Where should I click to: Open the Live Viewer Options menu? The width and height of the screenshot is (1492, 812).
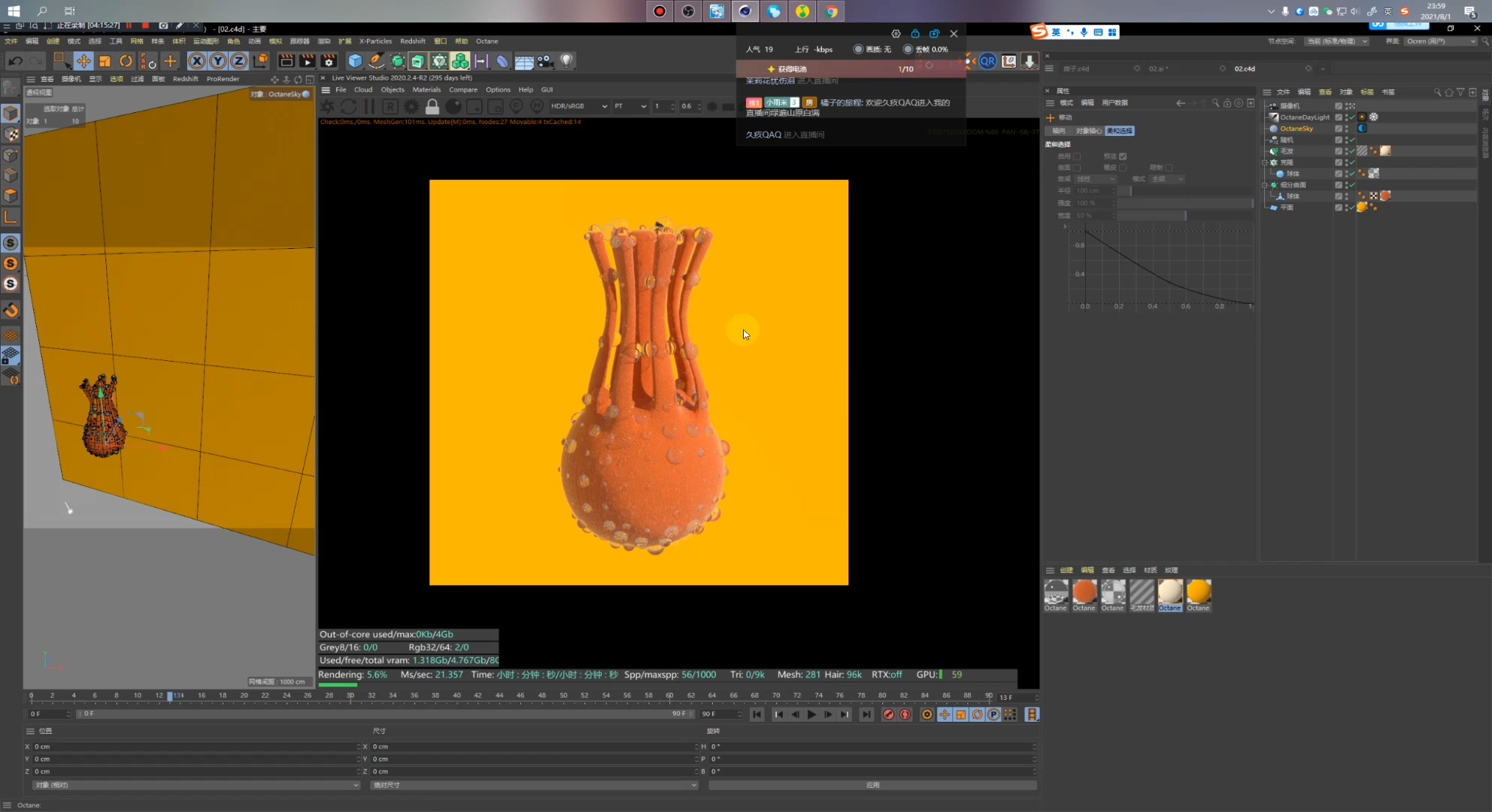click(x=498, y=89)
